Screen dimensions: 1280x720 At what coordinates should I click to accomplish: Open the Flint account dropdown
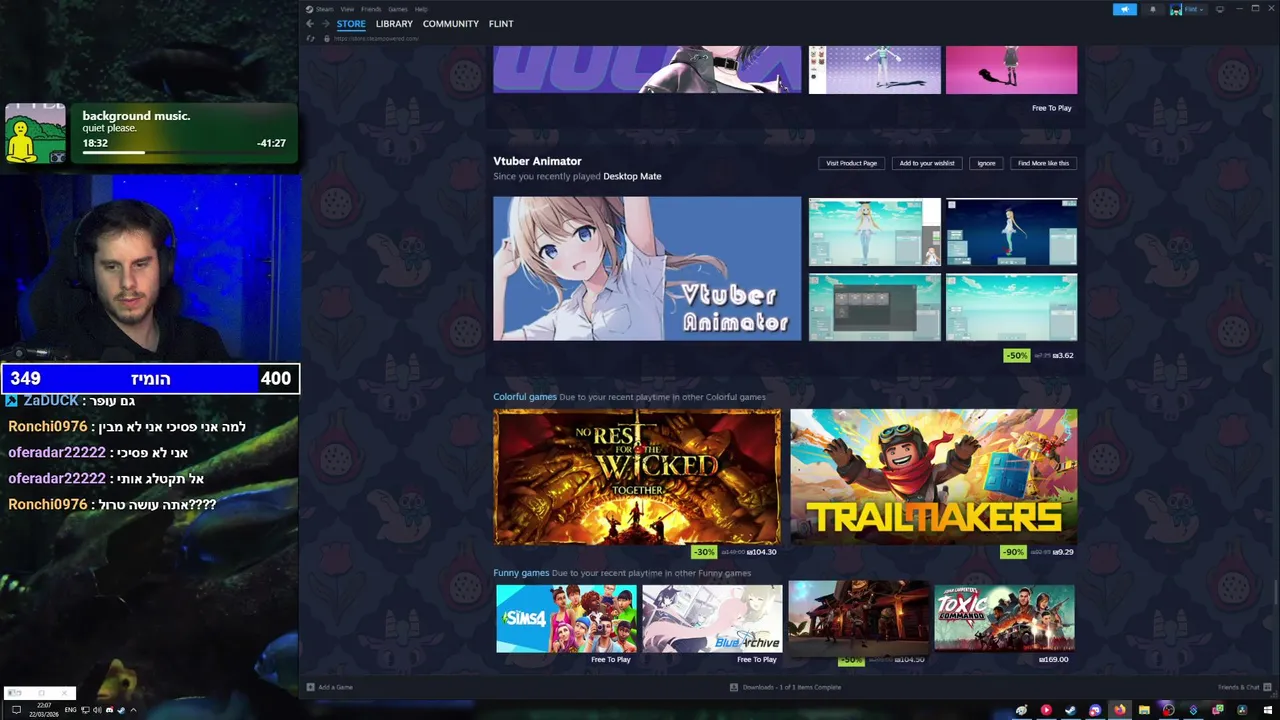click(x=1192, y=9)
